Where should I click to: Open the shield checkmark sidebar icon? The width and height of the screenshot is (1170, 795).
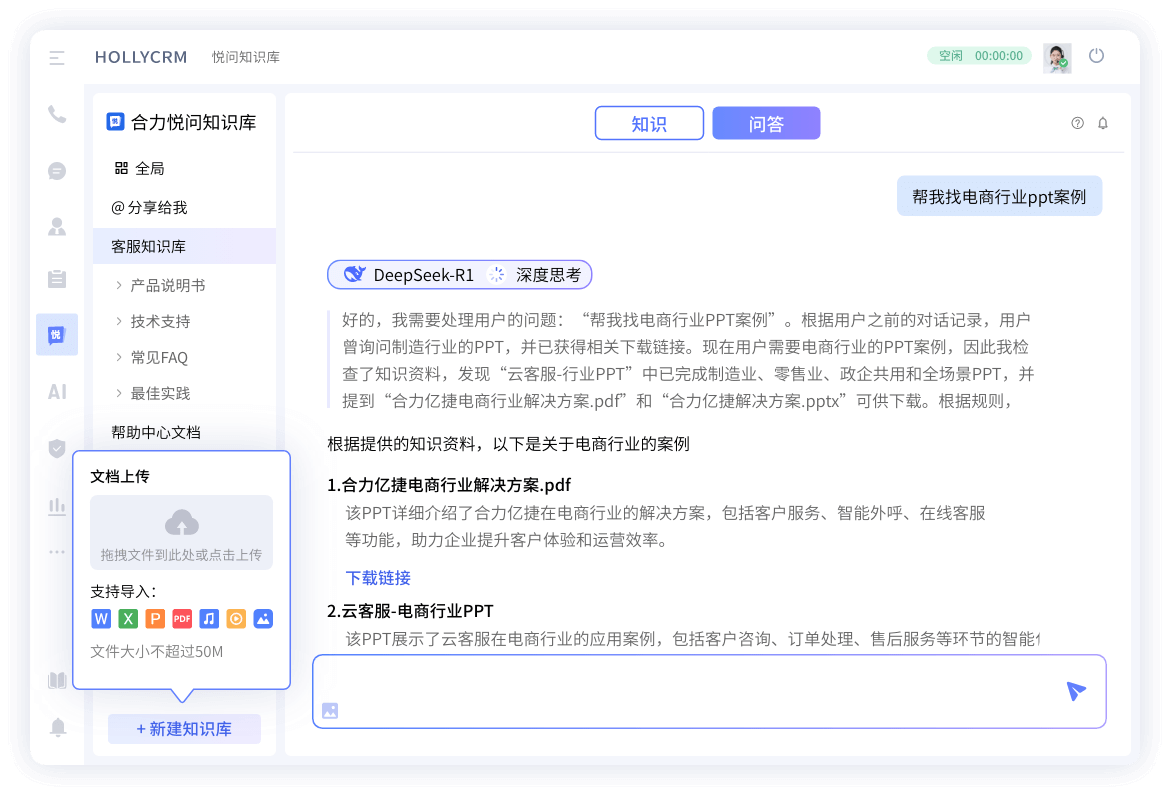click(57, 448)
